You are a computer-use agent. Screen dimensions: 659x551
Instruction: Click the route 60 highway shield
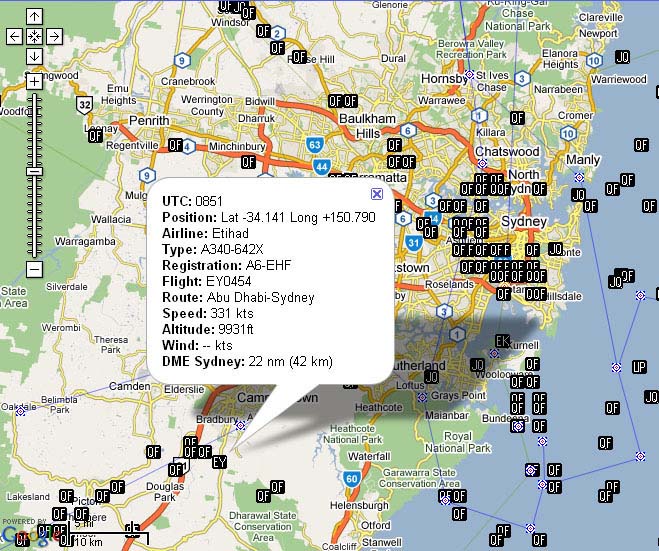(x=351, y=479)
